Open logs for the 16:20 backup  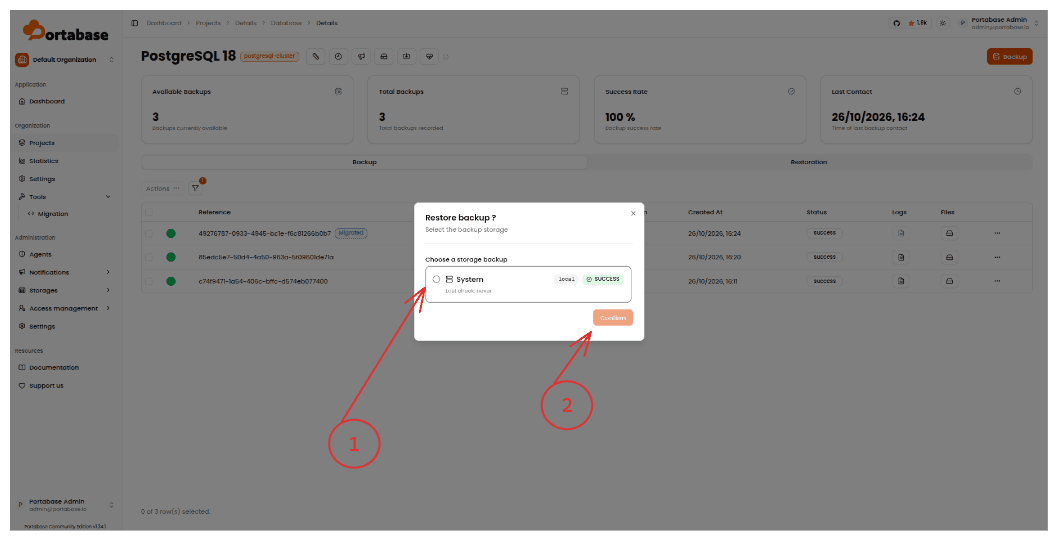[x=901, y=257]
